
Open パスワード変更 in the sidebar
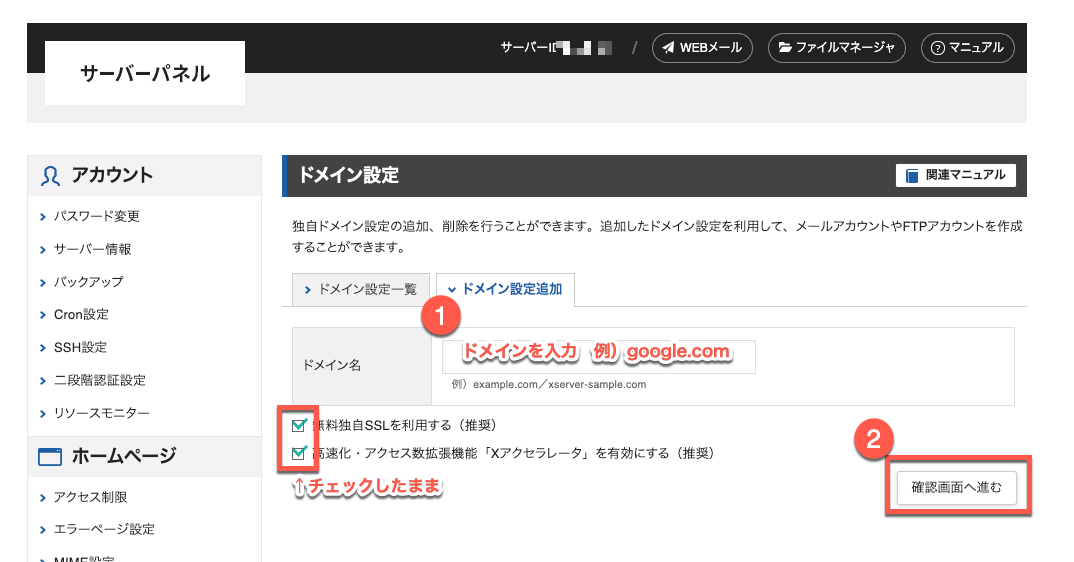[x=96, y=216]
